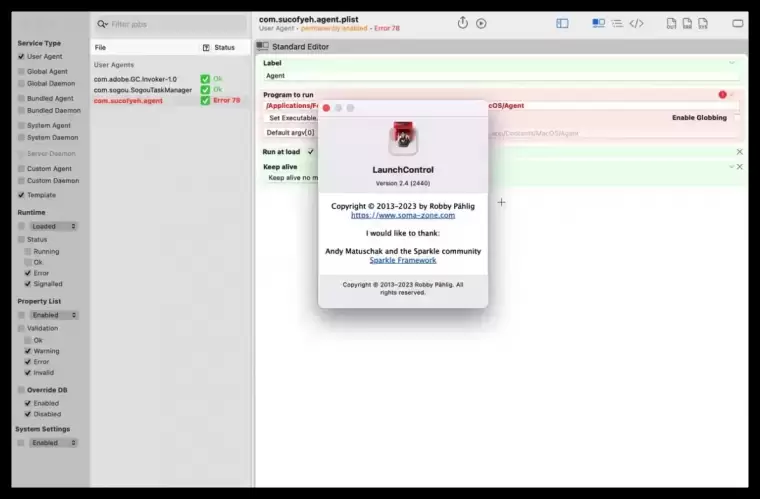Click the Error 78 status text in job list
Viewport: 760px width, 499px height.
click(x=226, y=100)
